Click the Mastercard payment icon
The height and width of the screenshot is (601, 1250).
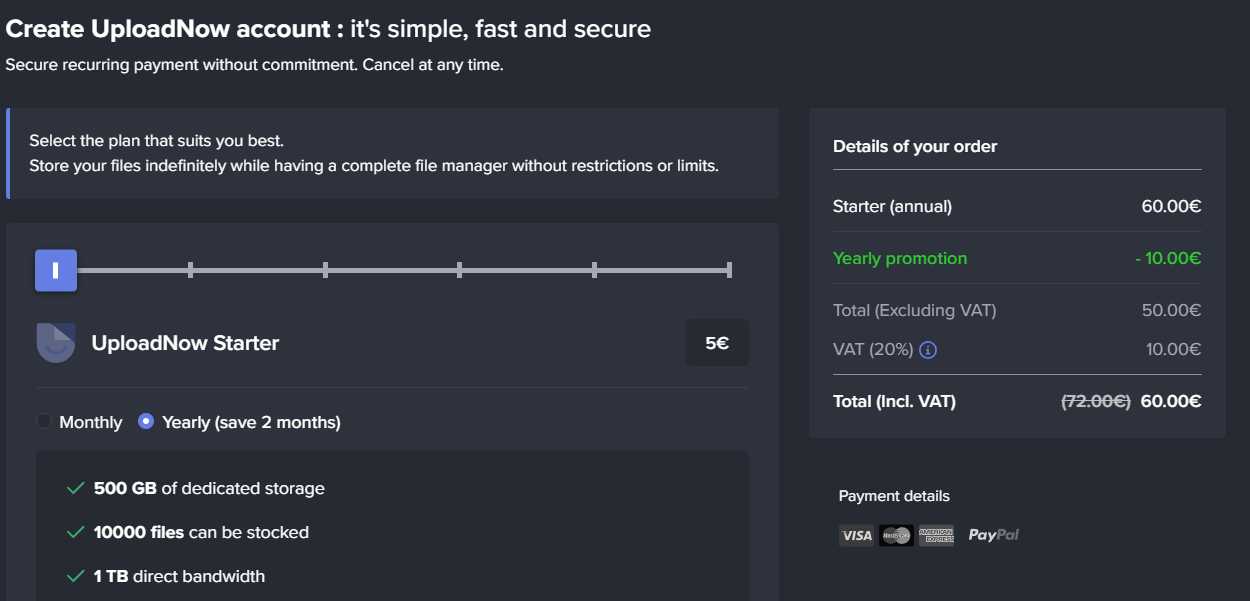coord(896,535)
